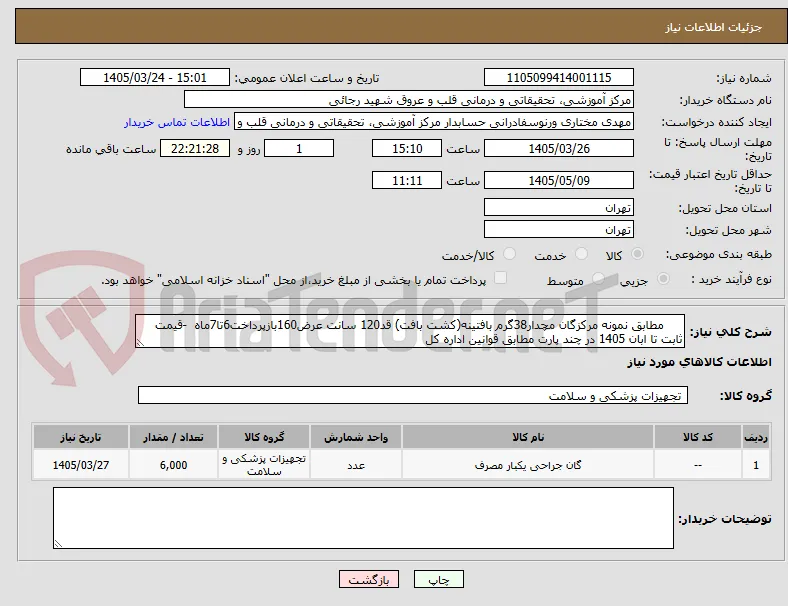The width and height of the screenshot is (788, 606).
Task: Click the ردیف column header
Action: (x=755, y=437)
